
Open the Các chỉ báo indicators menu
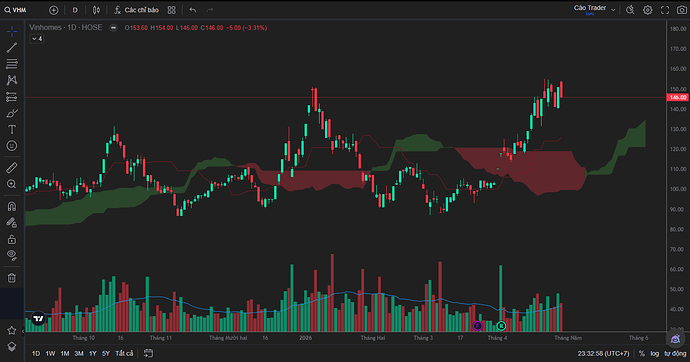[136, 10]
